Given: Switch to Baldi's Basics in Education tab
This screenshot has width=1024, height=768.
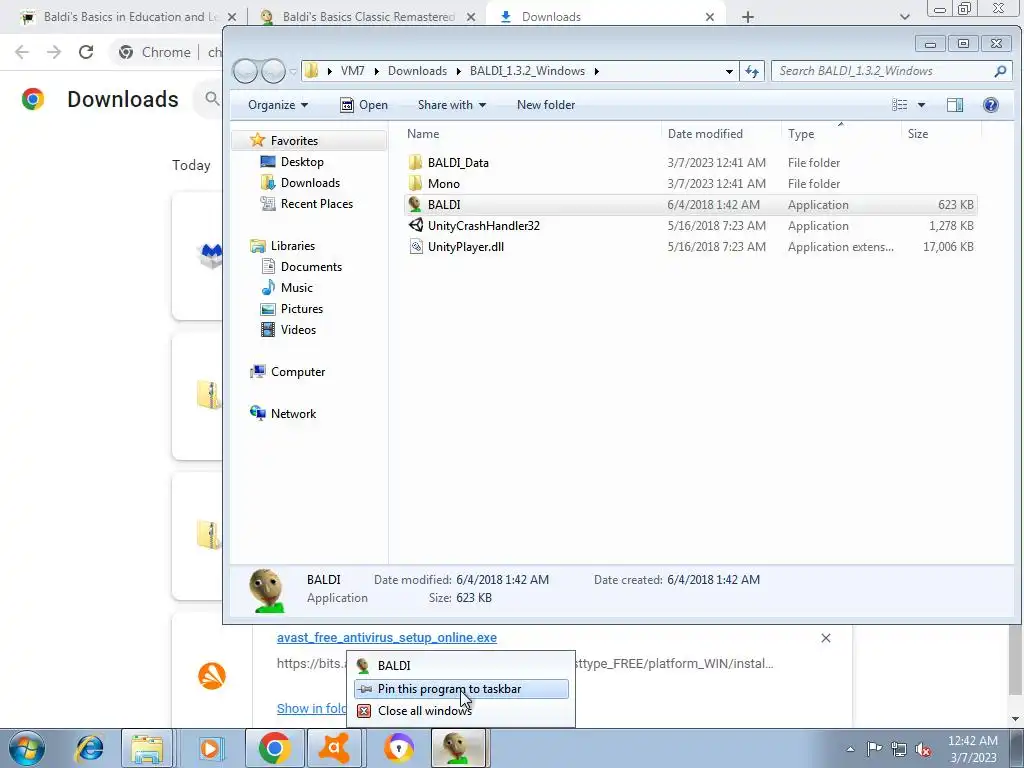Looking at the screenshot, I should tap(128, 17).
